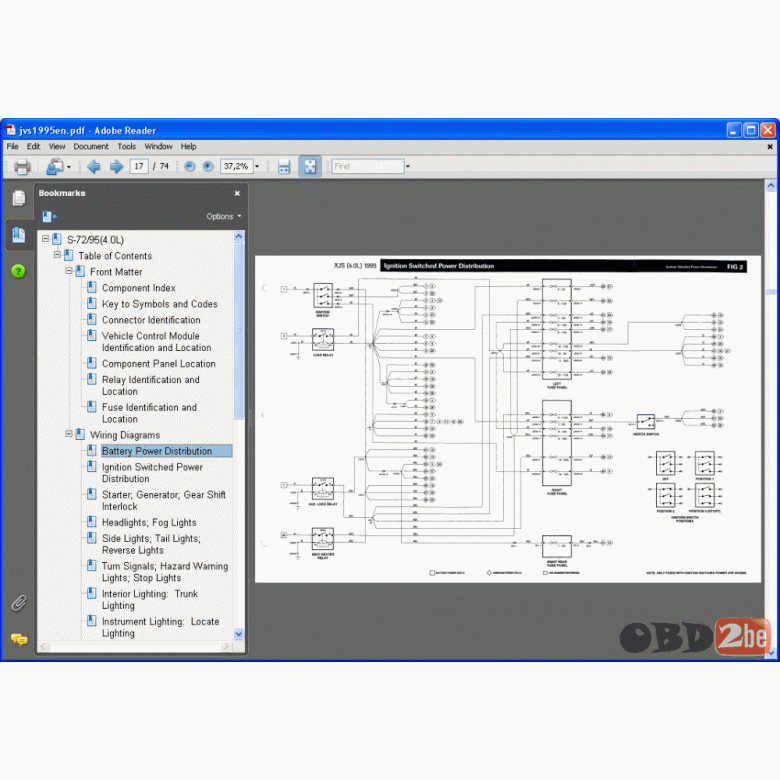This screenshot has width=780, height=780.
Task: Select Interior Lighting: Trunk Lighting bookmark
Action: (x=150, y=599)
